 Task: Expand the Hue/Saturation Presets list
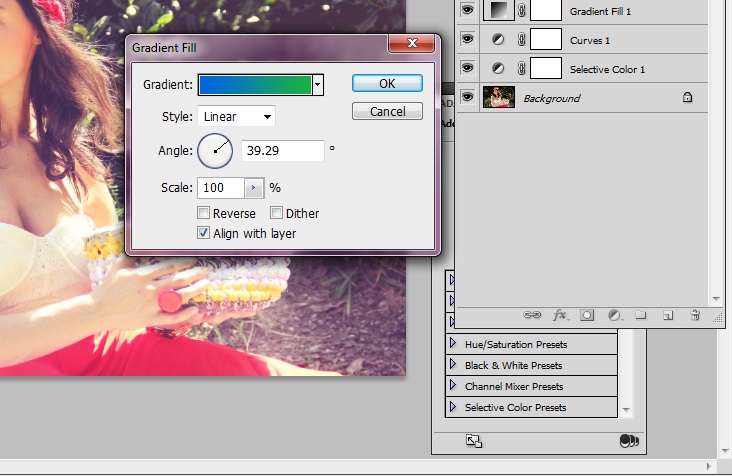click(452, 344)
